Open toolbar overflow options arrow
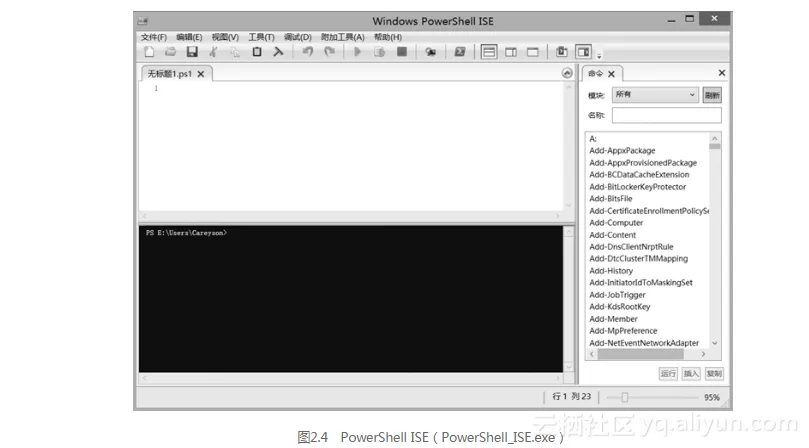Viewport: 809px width, 448px height. coord(599,55)
